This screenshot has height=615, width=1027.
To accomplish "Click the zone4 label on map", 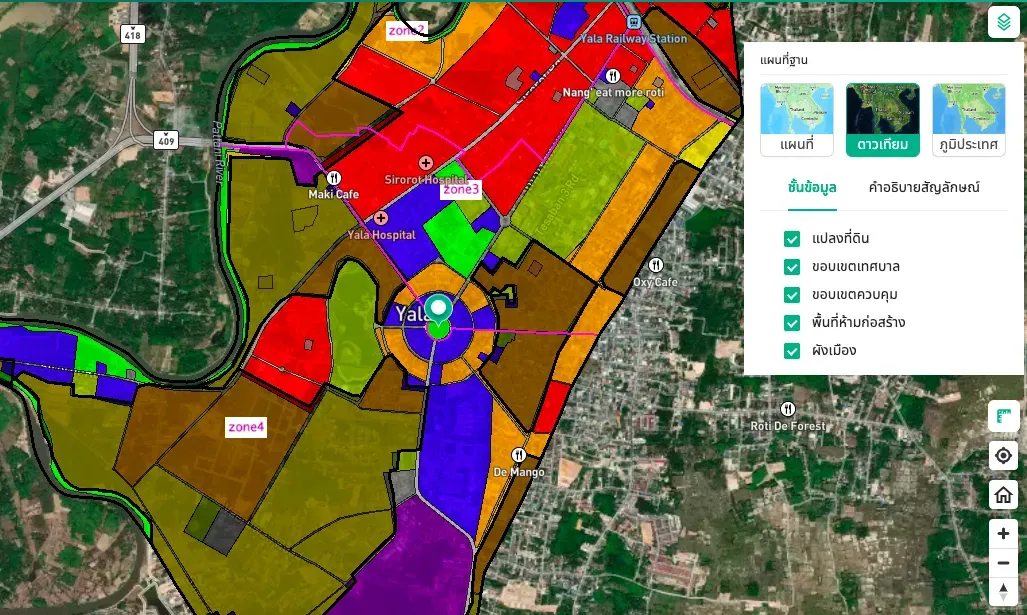I will 246,427.
